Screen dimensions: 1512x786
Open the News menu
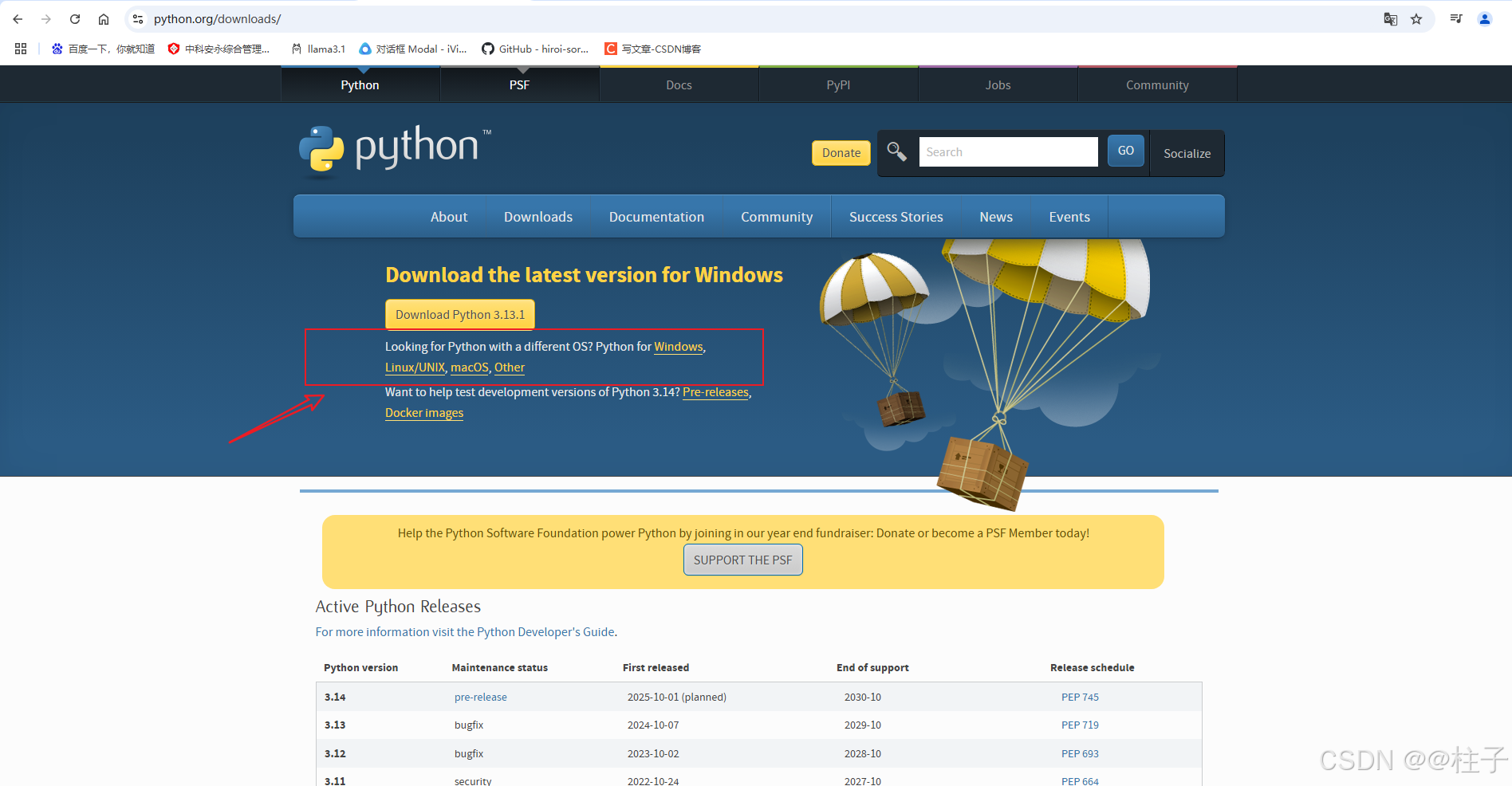[996, 217]
